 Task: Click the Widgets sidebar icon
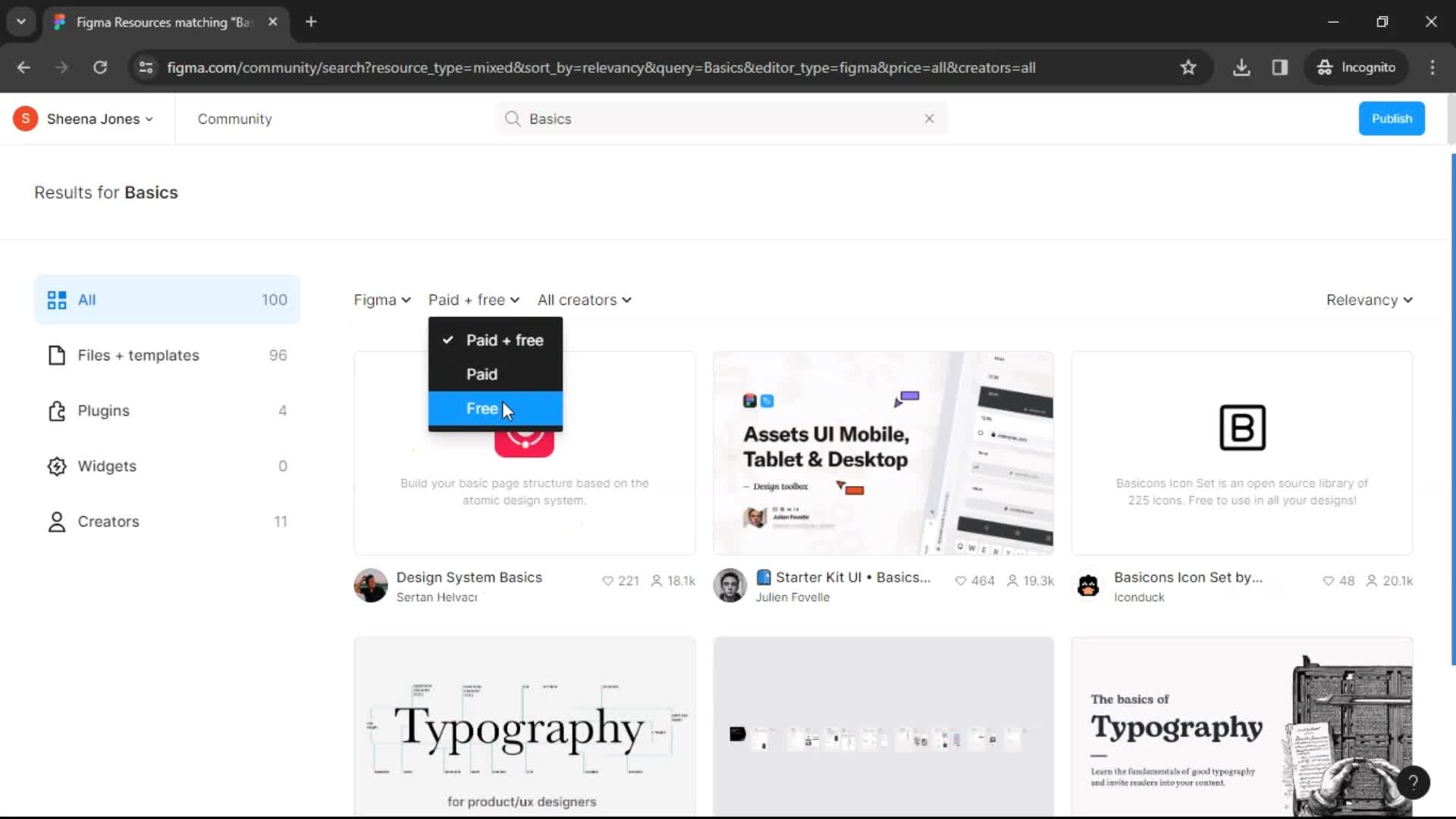(57, 466)
